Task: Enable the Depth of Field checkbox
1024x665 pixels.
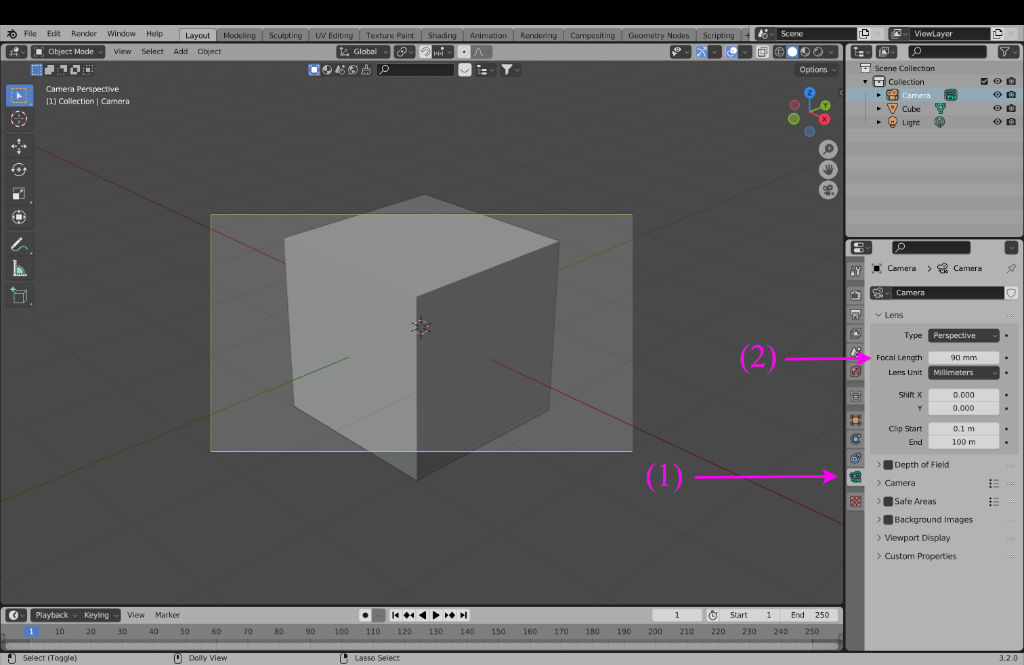Action: pyautogui.click(x=888, y=465)
